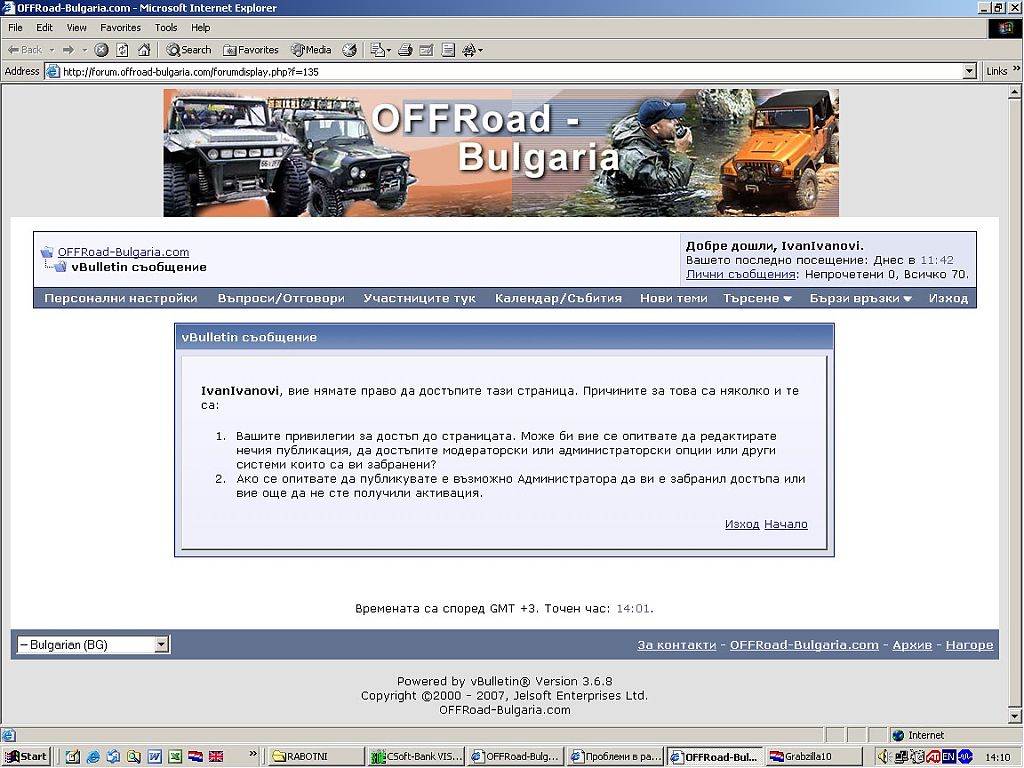Open Въпроси/Отговори in forum navbar
Screen dimensions: 1024x768
[x=281, y=298]
